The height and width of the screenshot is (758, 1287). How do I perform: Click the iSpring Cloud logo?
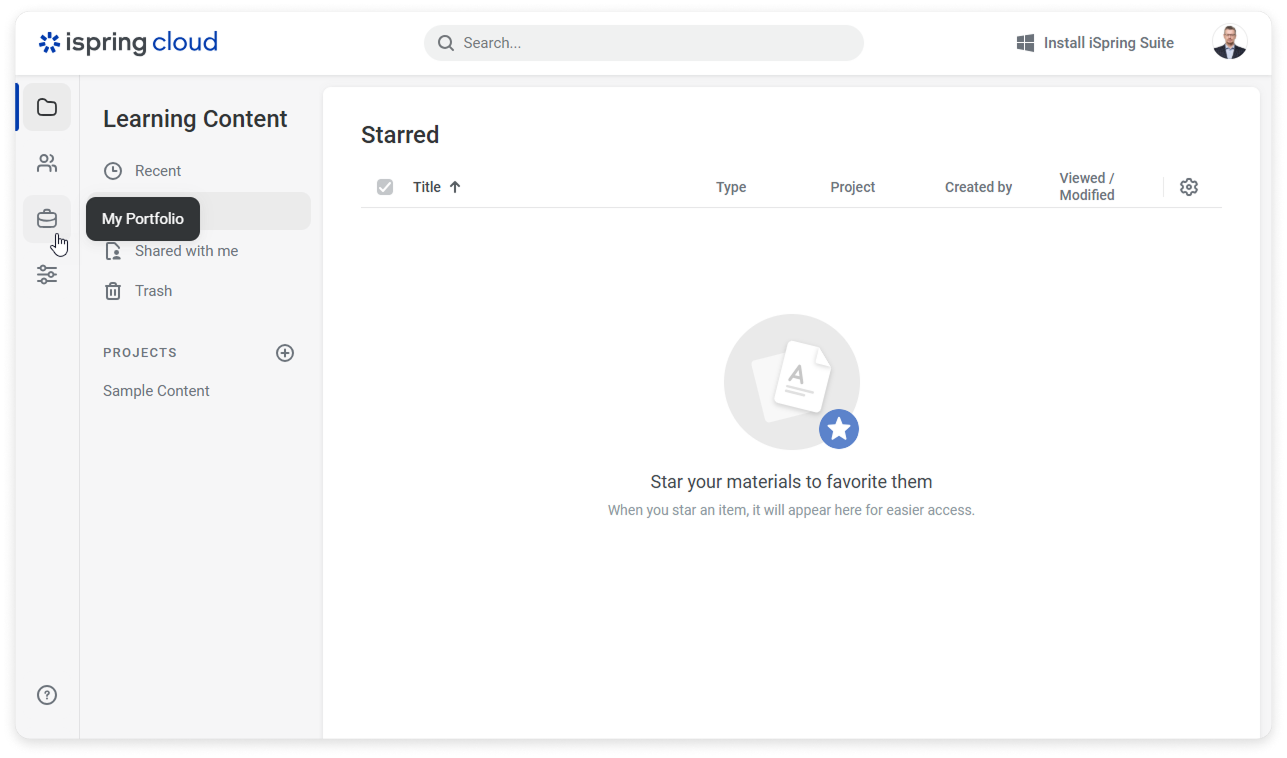tap(128, 43)
